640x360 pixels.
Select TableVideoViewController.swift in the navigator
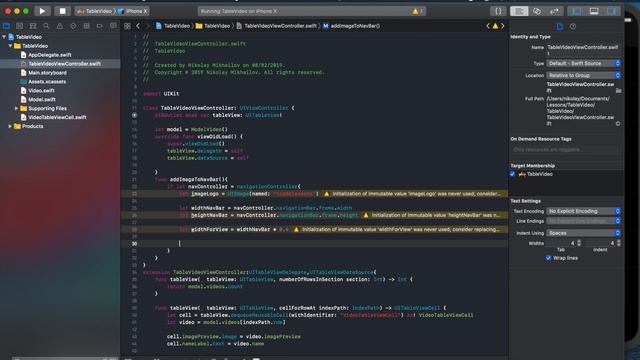tap(60, 64)
